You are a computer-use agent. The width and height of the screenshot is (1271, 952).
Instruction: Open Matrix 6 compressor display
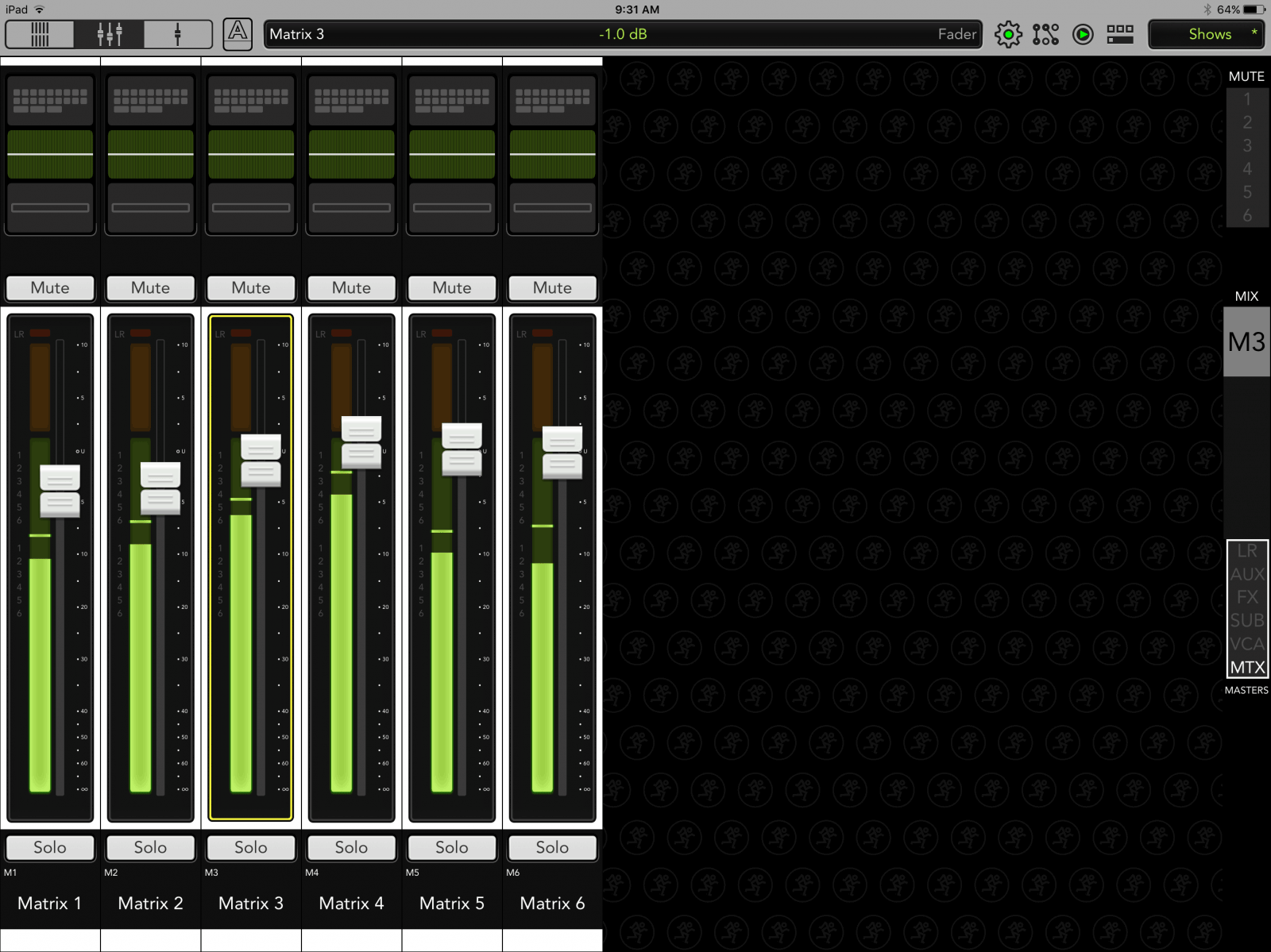pyautogui.click(x=552, y=208)
